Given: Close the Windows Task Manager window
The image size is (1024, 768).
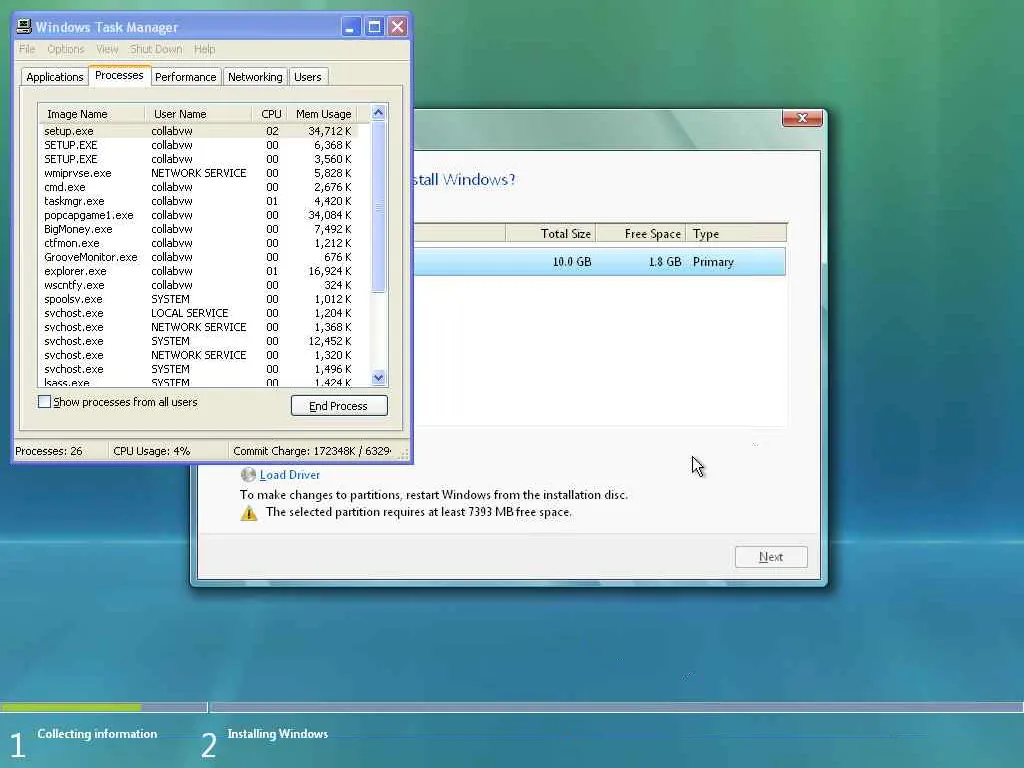Looking at the screenshot, I should point(397,27).
